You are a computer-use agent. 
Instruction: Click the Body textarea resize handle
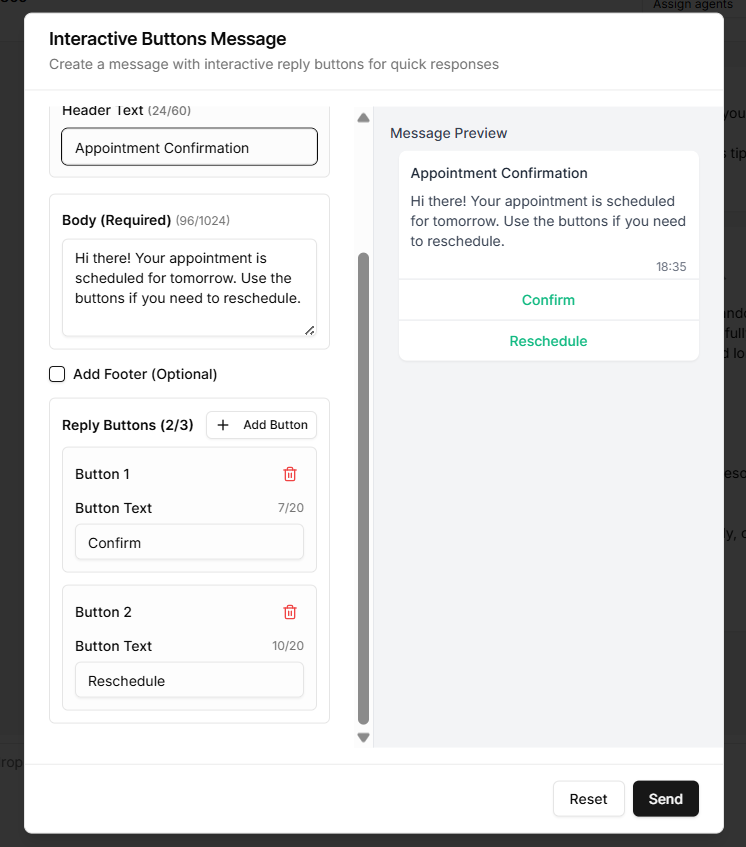tap(309, 329)
